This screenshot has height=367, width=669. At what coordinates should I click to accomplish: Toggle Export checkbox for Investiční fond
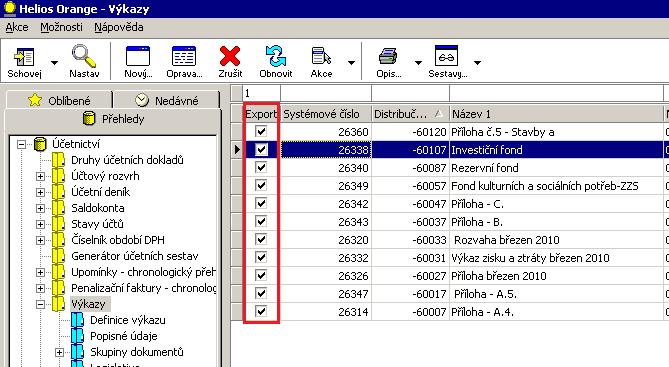261,149
